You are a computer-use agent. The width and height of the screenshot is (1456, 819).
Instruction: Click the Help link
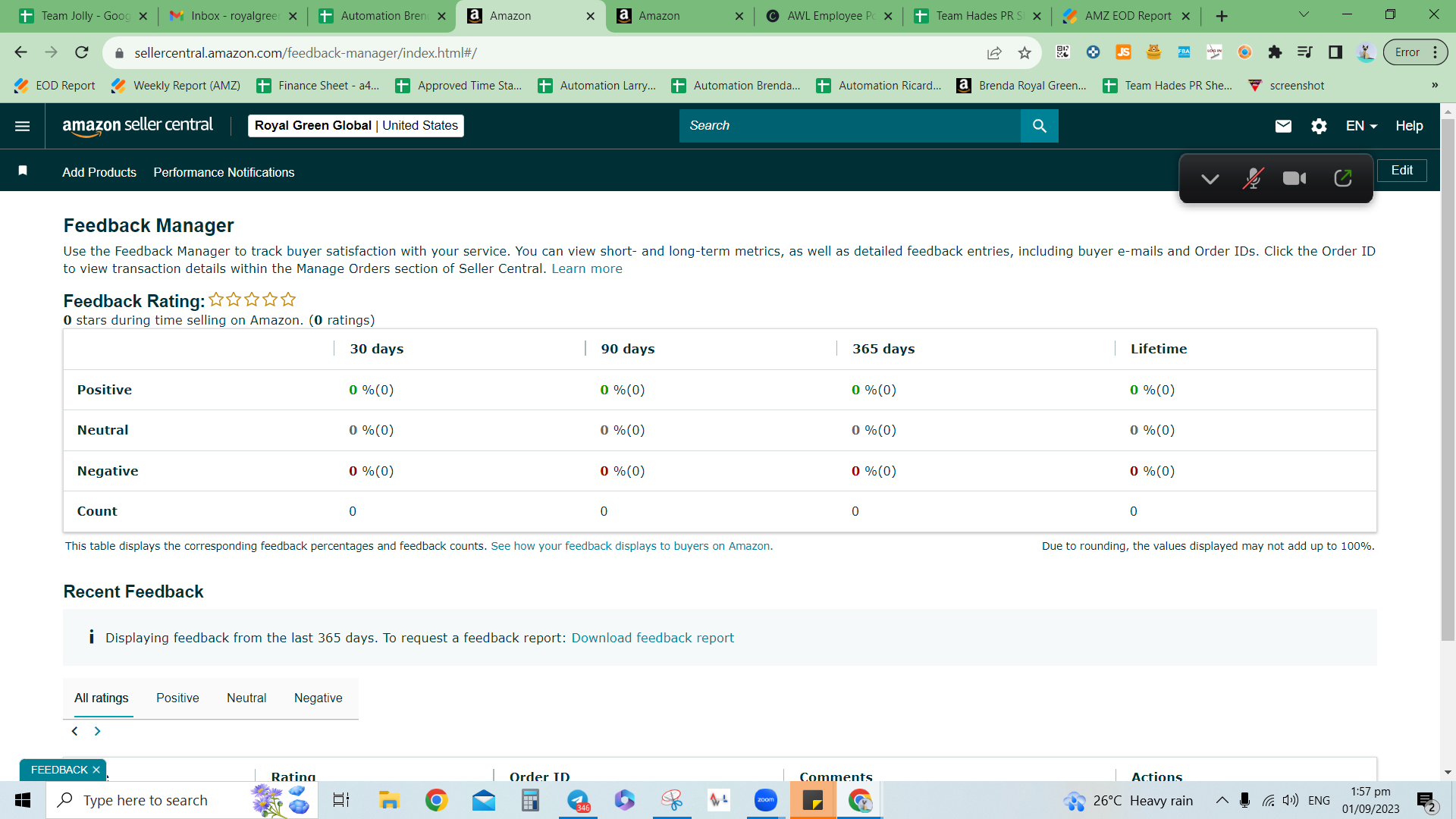[1409, 126]
